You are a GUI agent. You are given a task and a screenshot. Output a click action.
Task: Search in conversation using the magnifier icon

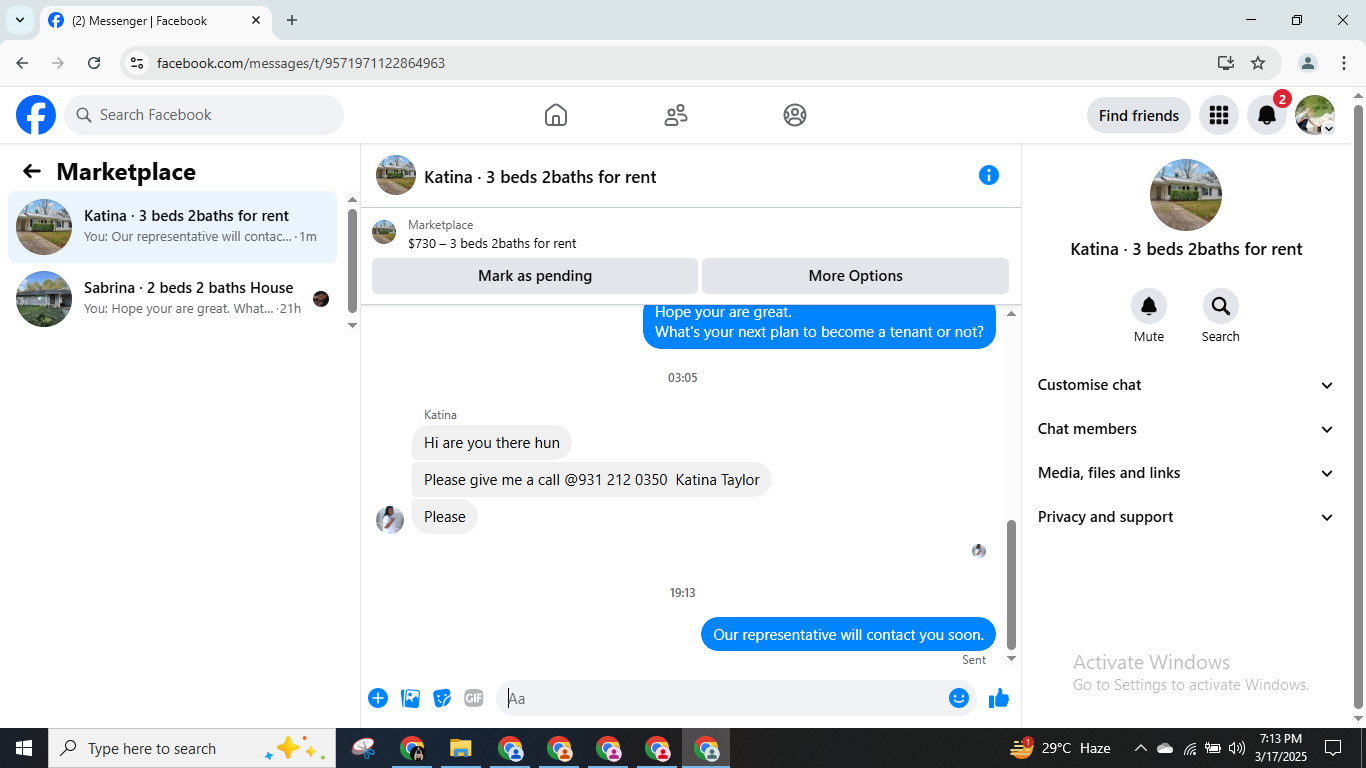click(1220, 306)
